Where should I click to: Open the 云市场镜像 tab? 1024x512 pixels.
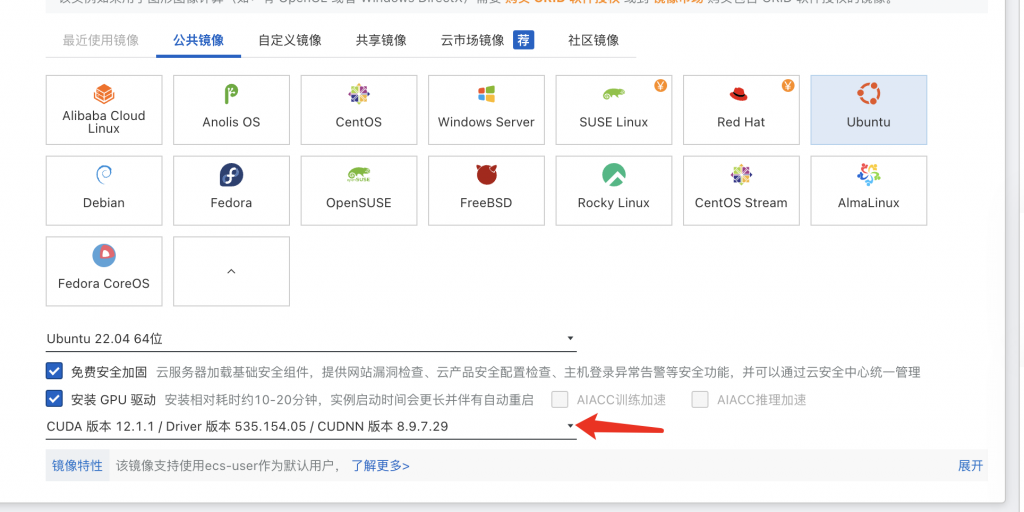coord(473,40)
